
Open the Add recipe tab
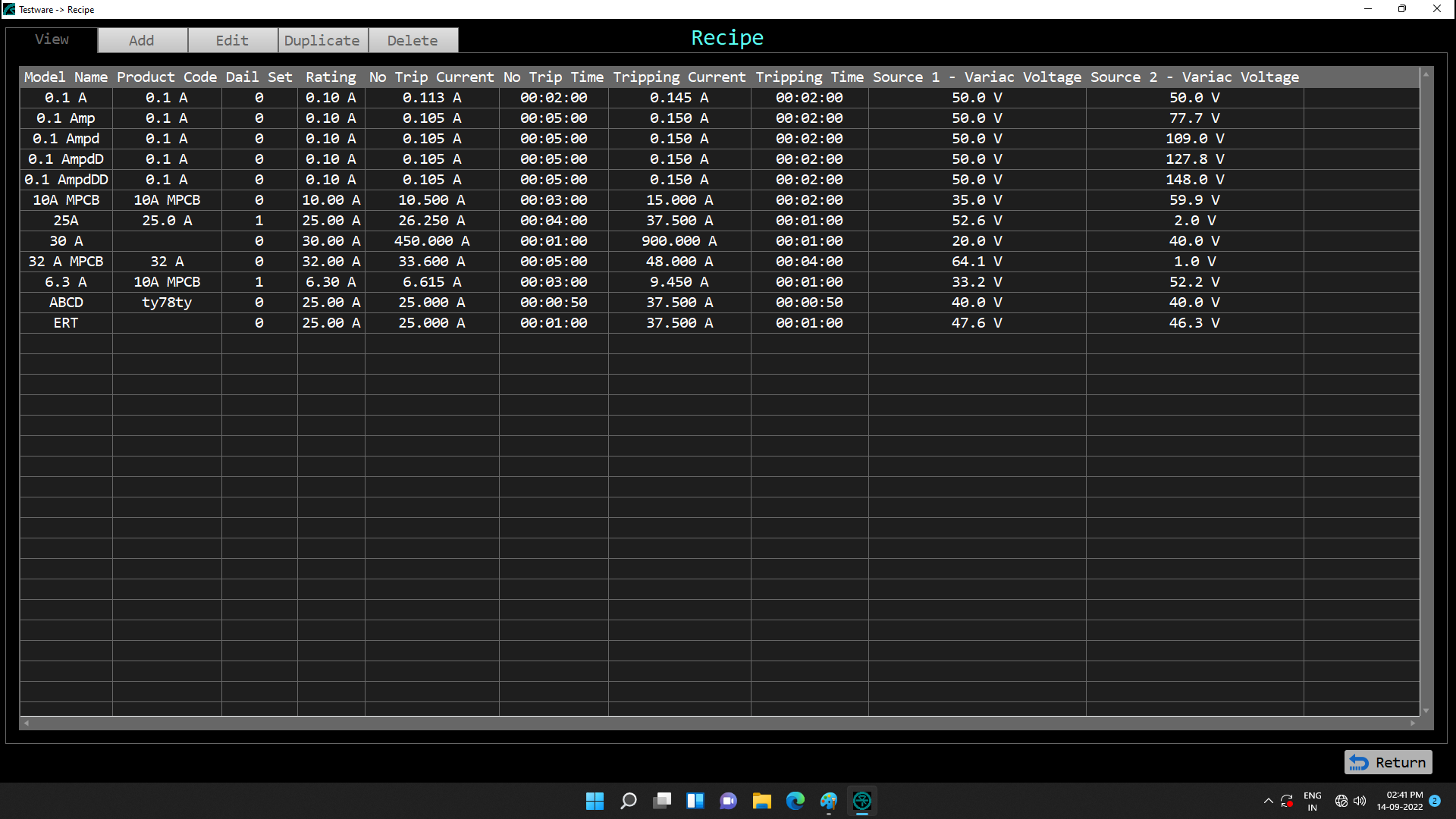click(x=142, y=40)
